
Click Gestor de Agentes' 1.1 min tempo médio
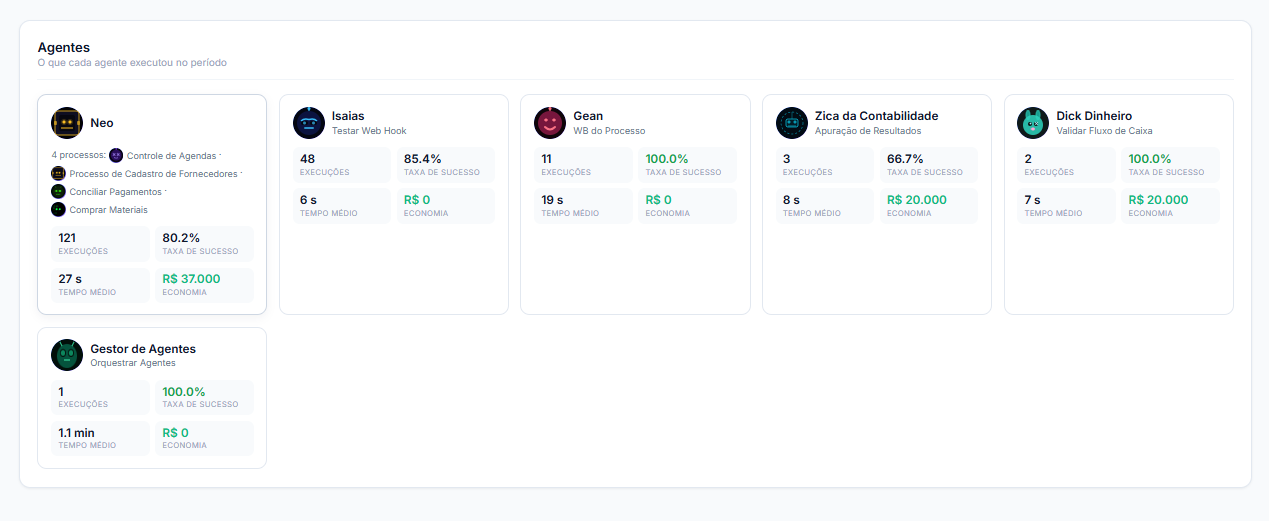[x=76, y=433]
